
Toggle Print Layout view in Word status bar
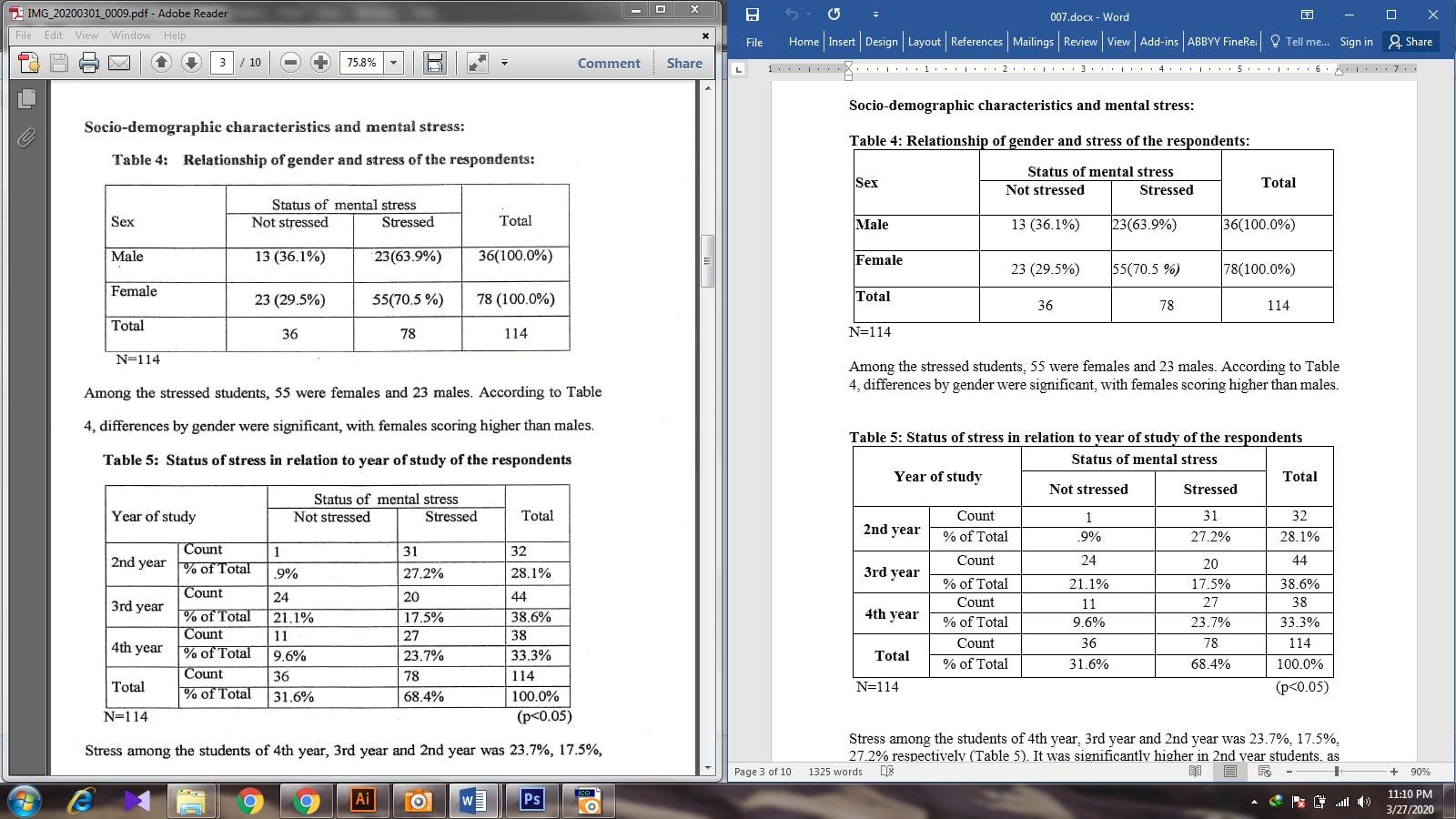click(x=1230, y=771)
